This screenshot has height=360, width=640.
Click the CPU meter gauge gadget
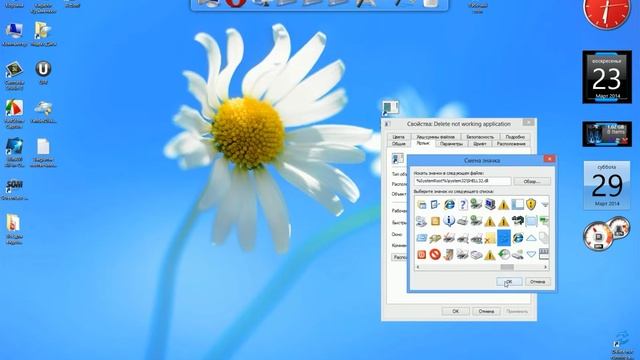(607, 234)
